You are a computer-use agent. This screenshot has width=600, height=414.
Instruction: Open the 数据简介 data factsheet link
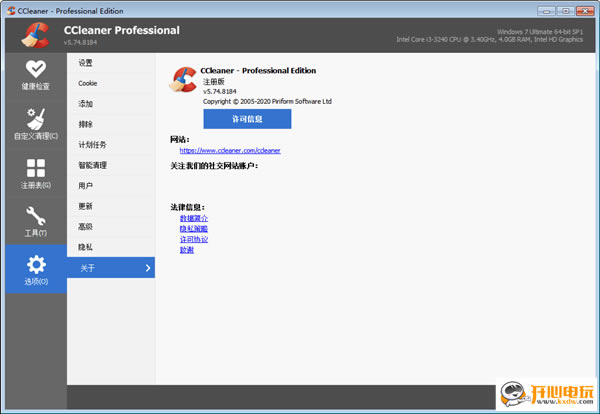point(194,218)
